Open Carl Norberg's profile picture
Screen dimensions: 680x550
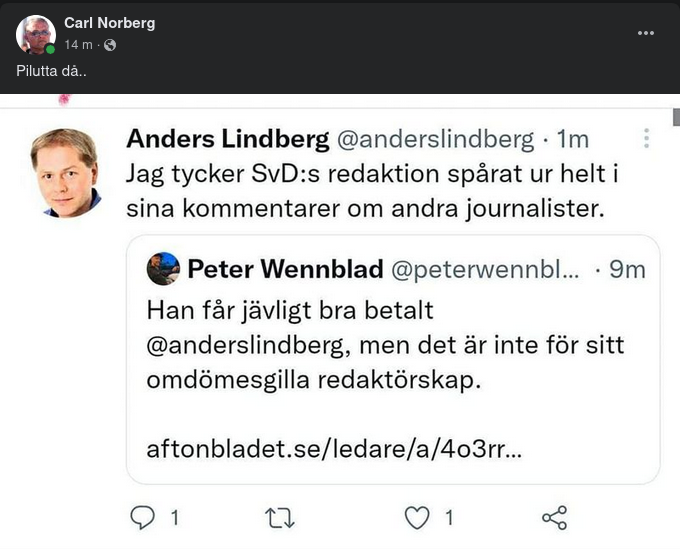(36, 34)
